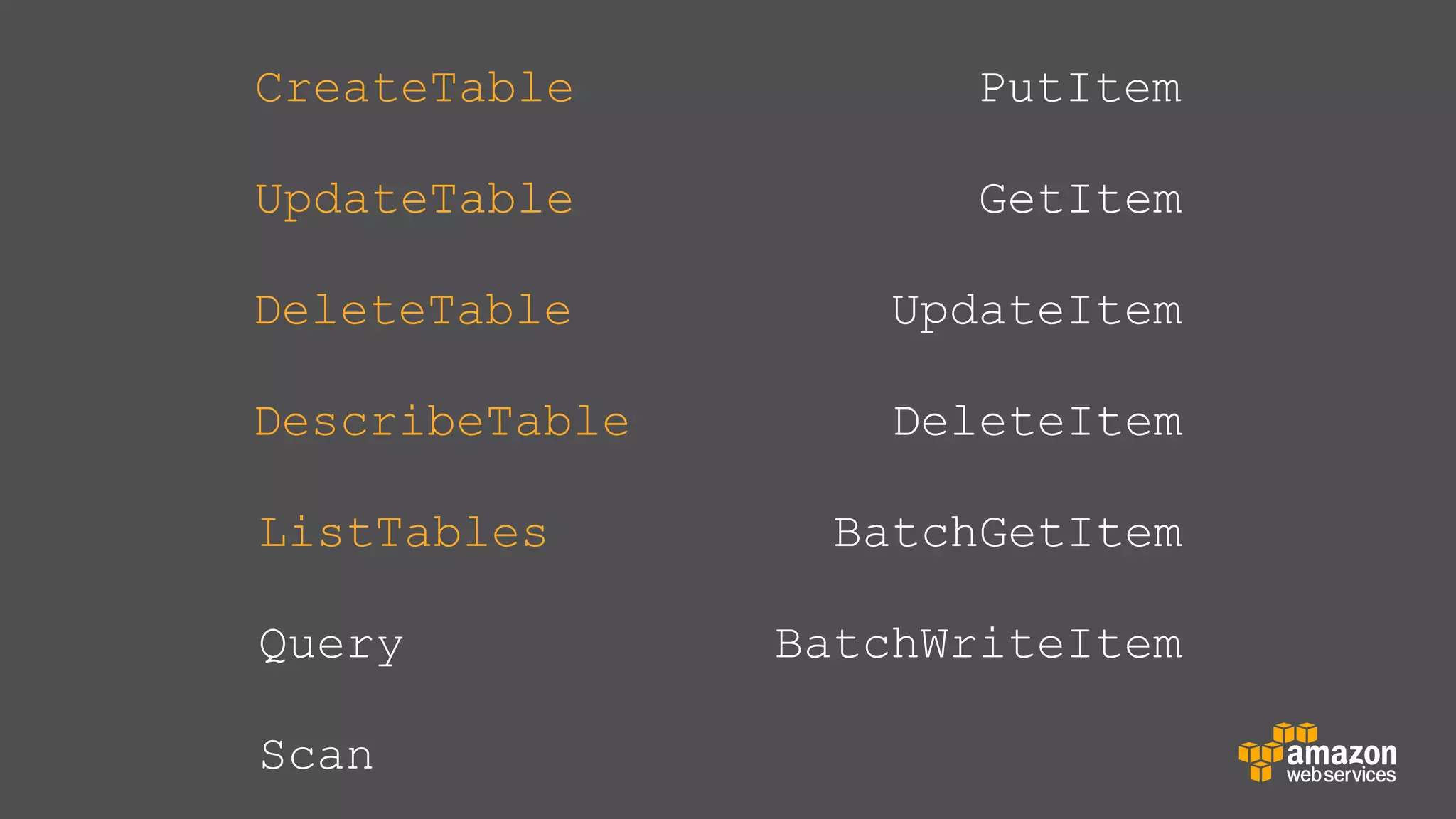This screenshot has height=819, width=1456.
Task: Click the capital P in PutItem
Action: pos(993,88)
